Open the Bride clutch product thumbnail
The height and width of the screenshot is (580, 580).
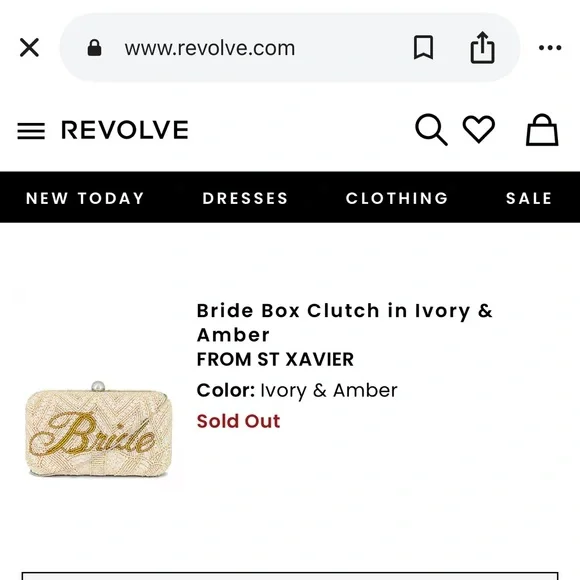[99, 429]
